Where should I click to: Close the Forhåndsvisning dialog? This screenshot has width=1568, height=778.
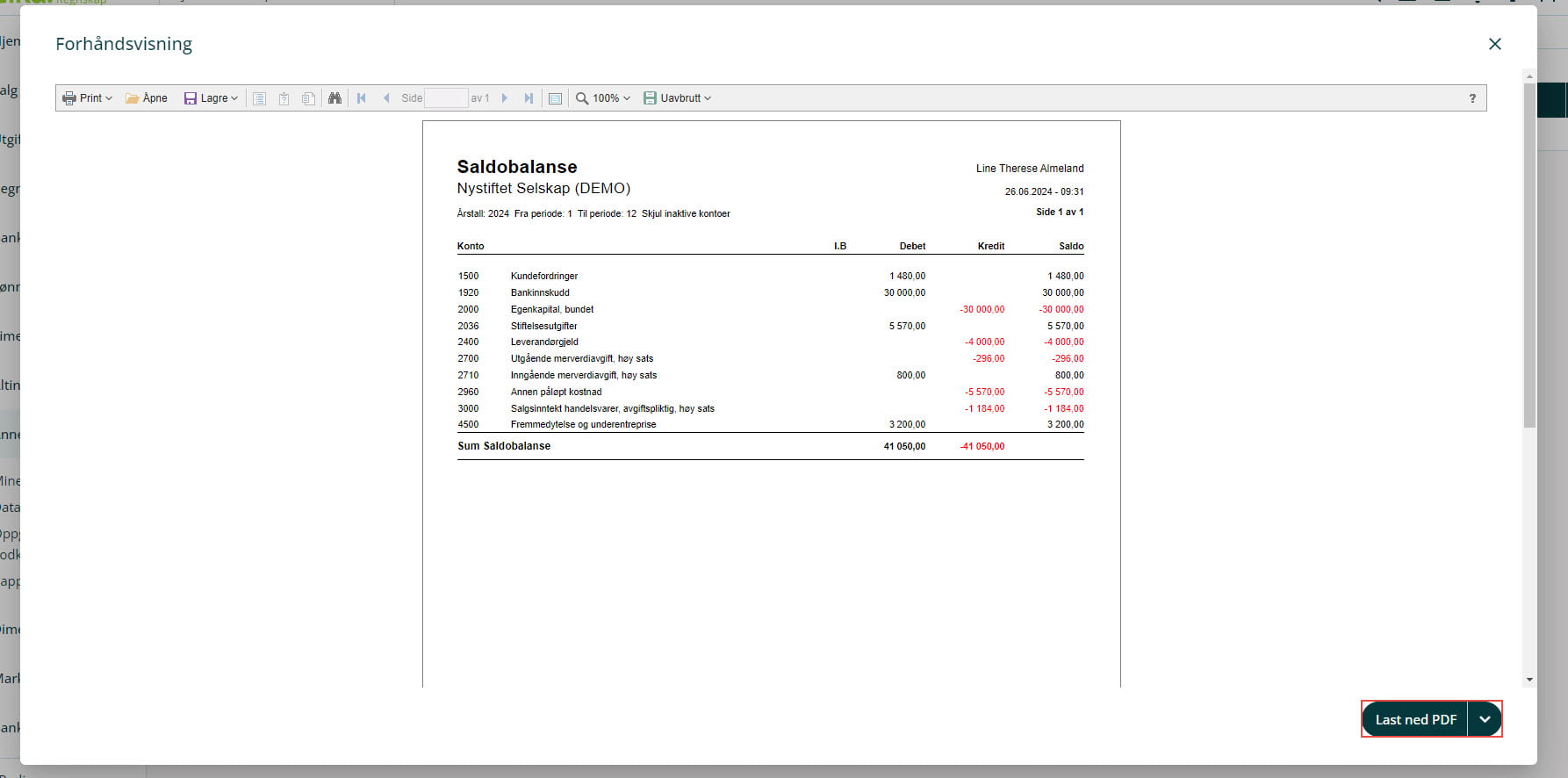pos(1494,44)
